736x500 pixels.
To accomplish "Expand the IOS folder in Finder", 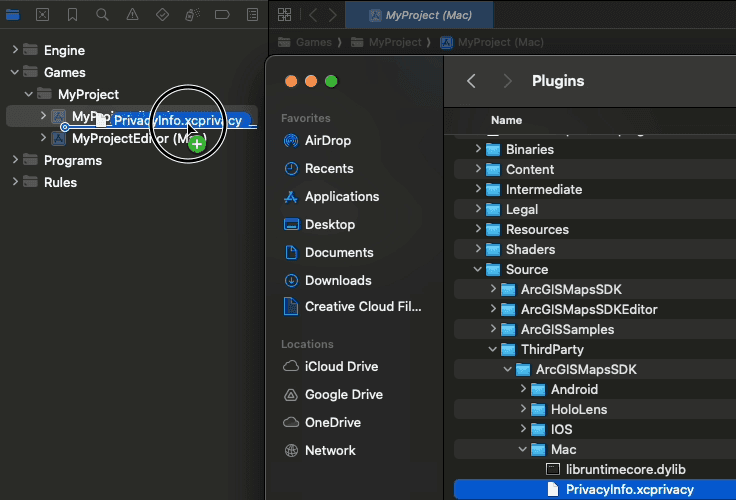I will coord(523,429).
